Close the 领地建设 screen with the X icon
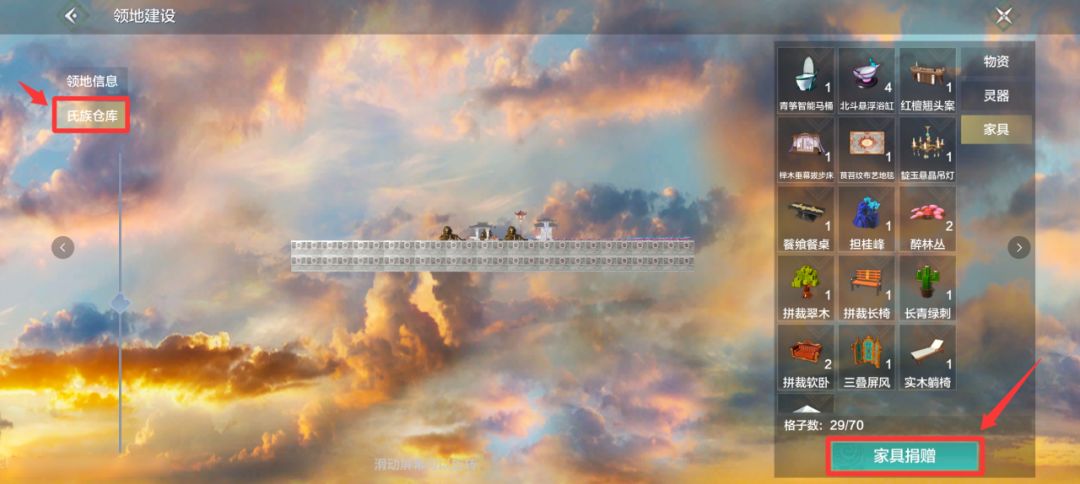 [x=1004, y=16]
